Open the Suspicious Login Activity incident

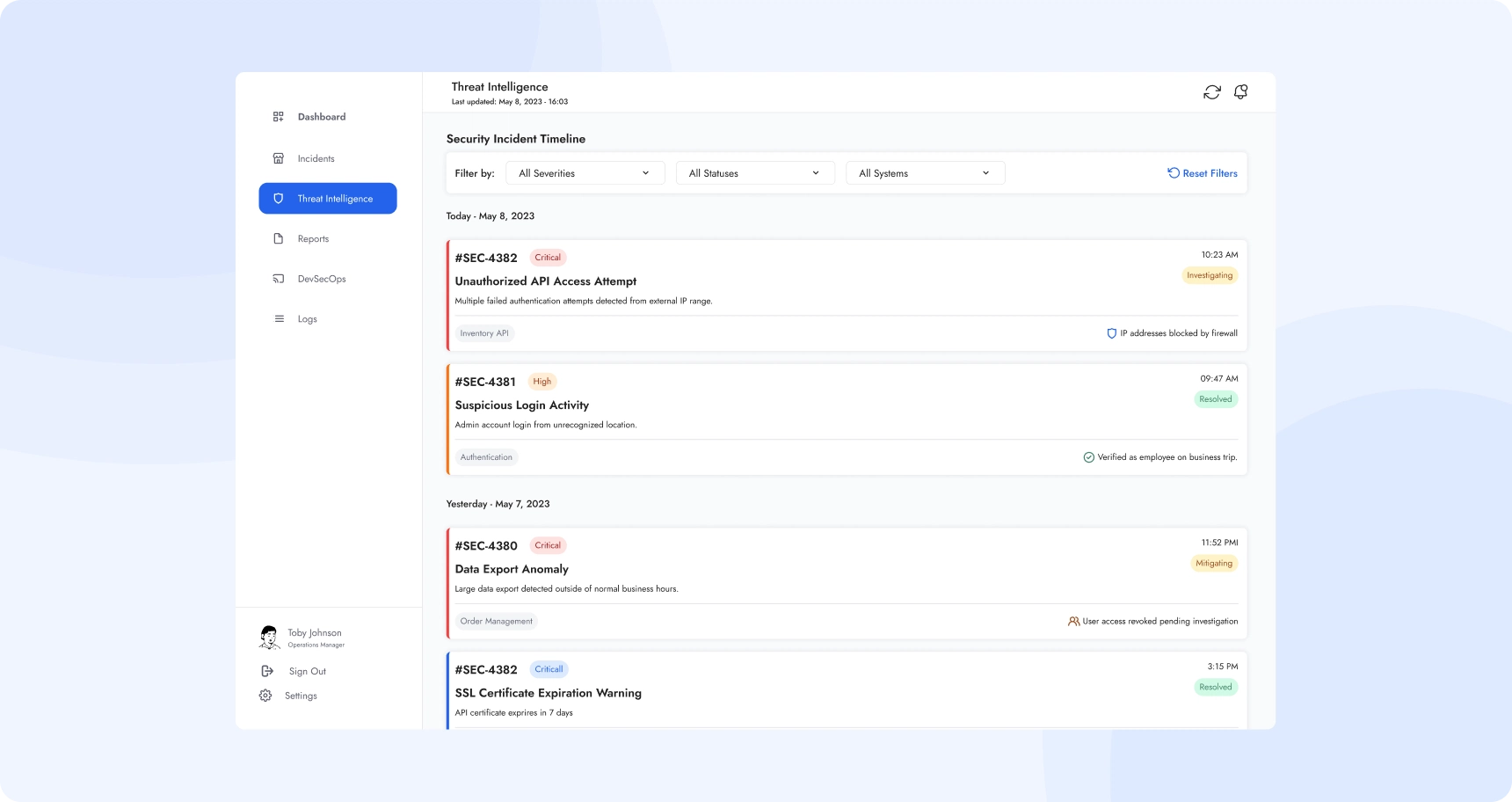tap(522, 405)
